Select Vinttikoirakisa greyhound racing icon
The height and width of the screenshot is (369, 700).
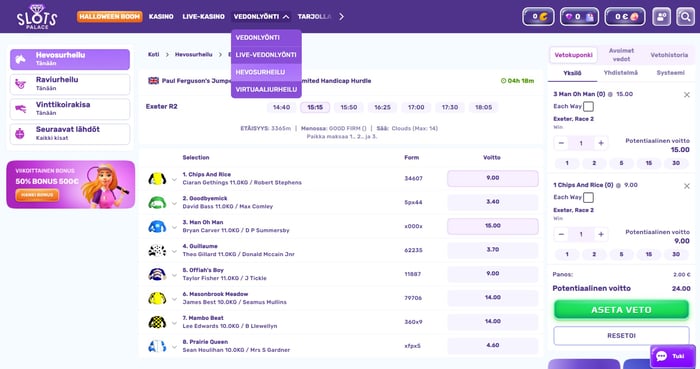pyautogui.click(x=21, y=109)
